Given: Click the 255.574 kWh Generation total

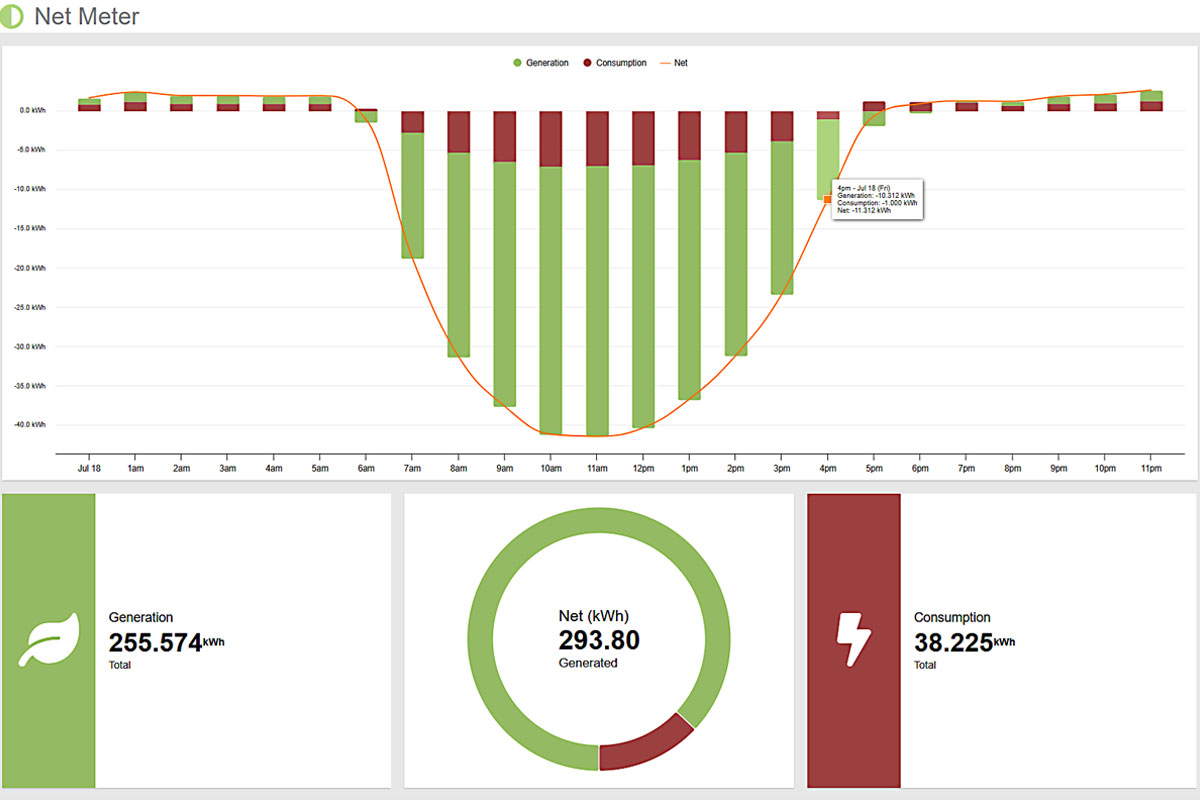Looking at the screenshot, I should pyautogui.click(x=156, y=643).
